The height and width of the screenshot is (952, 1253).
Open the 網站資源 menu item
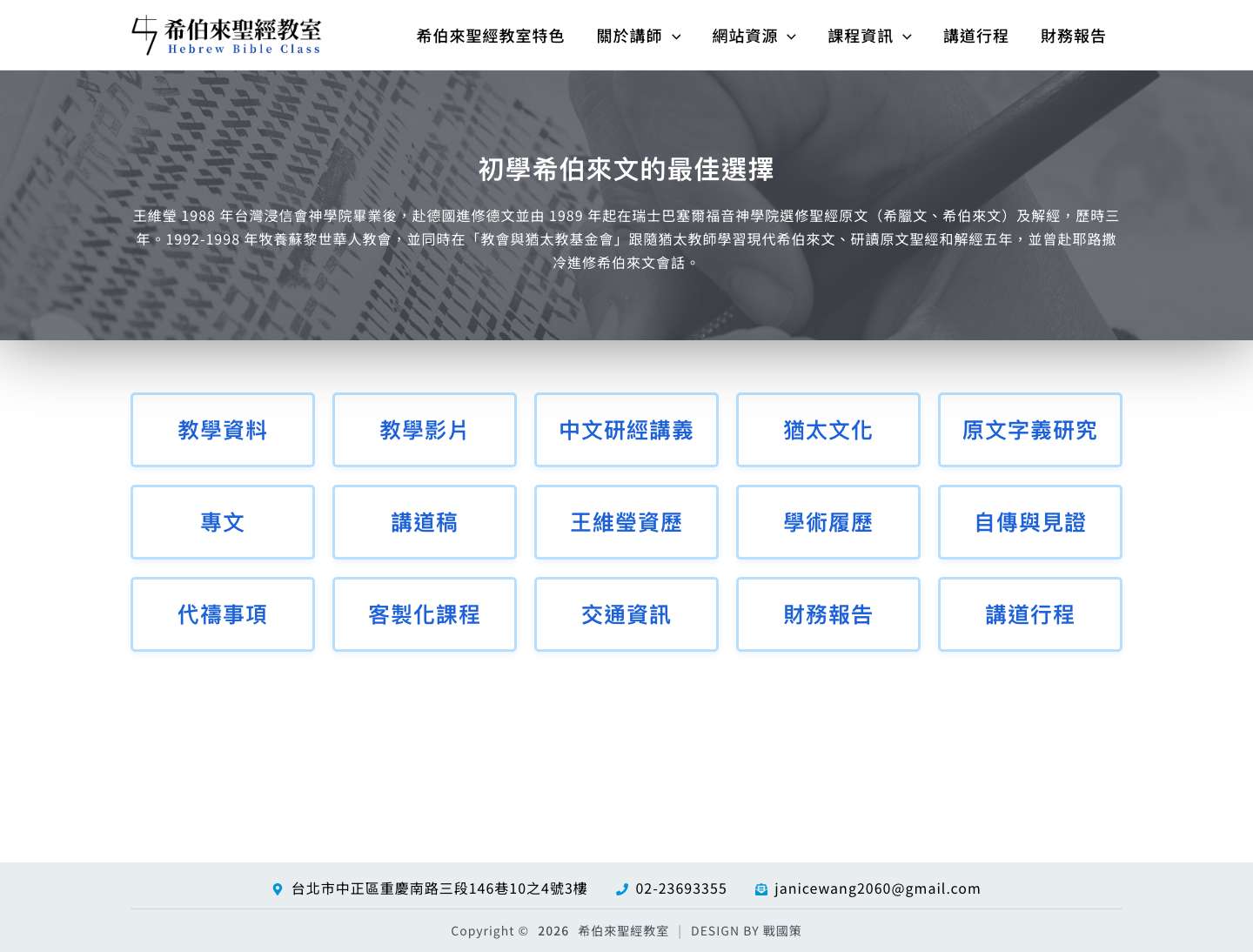[x=745, y=36]
